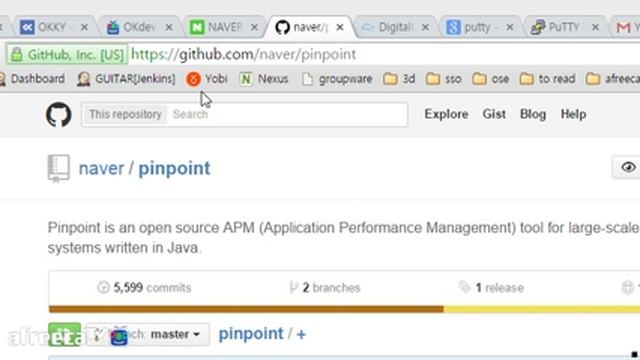Viewport: 640px width, 360px height.
Task: Open the Nexus bookmark
Action: click(x=264, y=79)
